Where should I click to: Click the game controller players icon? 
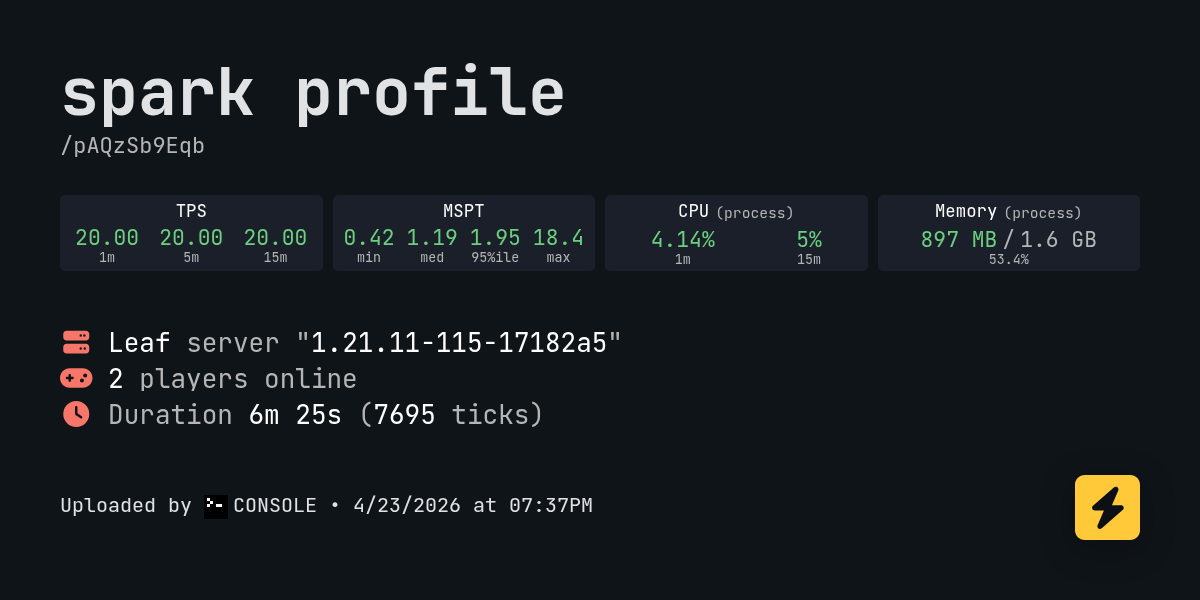click(76, 378)
